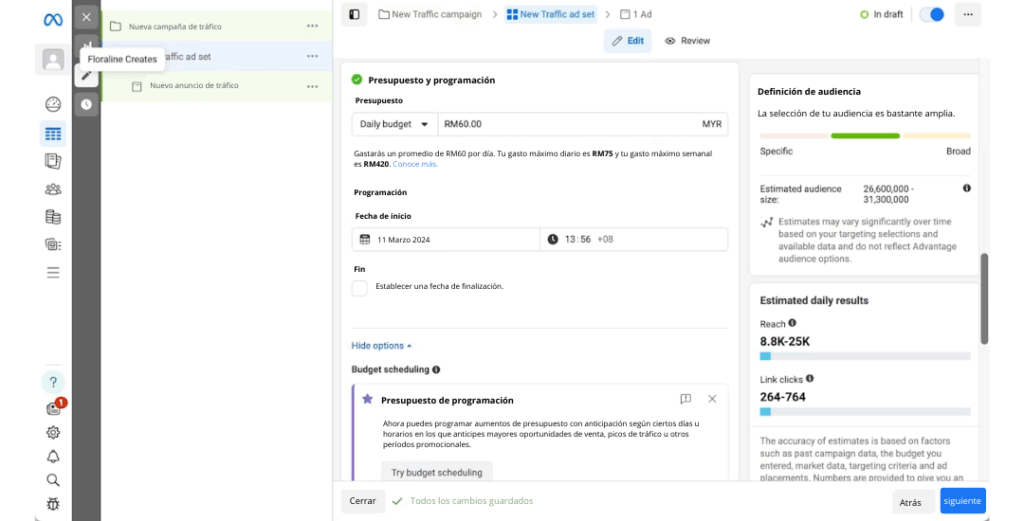1024x521 pixels.
Task: Toggle the ad set on/off switch
Action: click(931, 14)
